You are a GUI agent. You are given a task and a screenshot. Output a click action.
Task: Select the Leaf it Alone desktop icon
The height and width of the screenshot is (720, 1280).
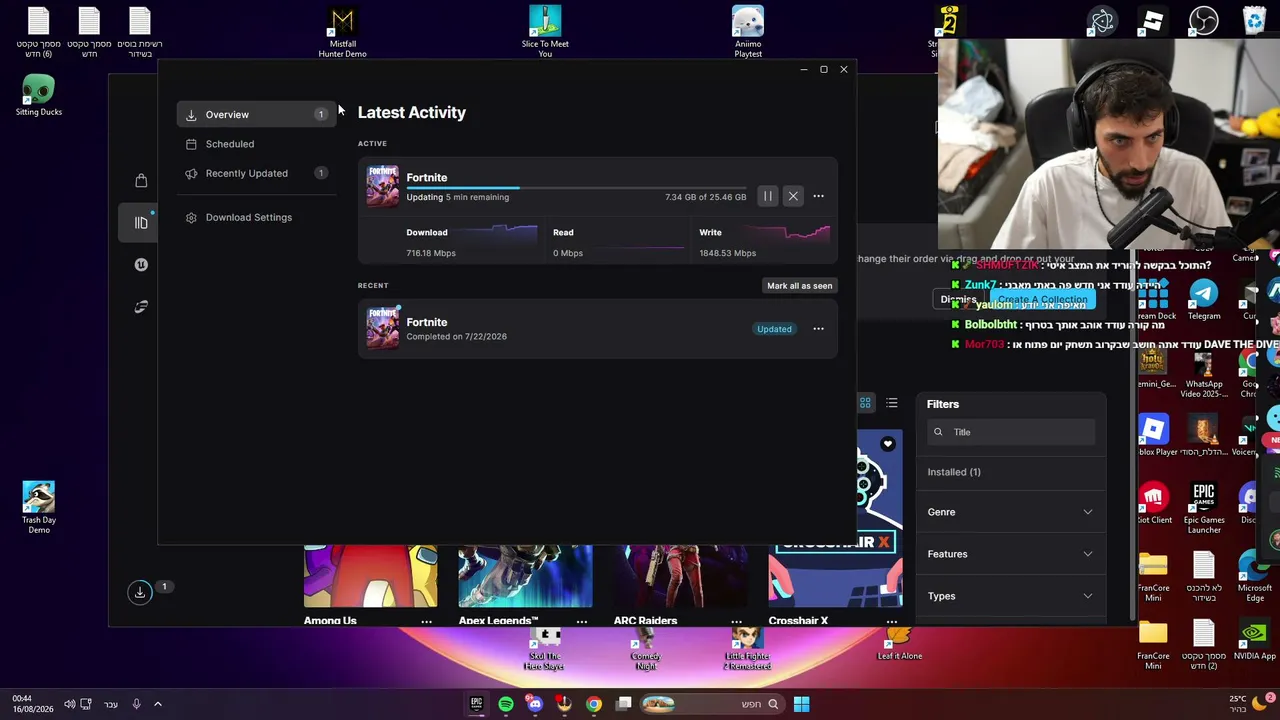899,645
